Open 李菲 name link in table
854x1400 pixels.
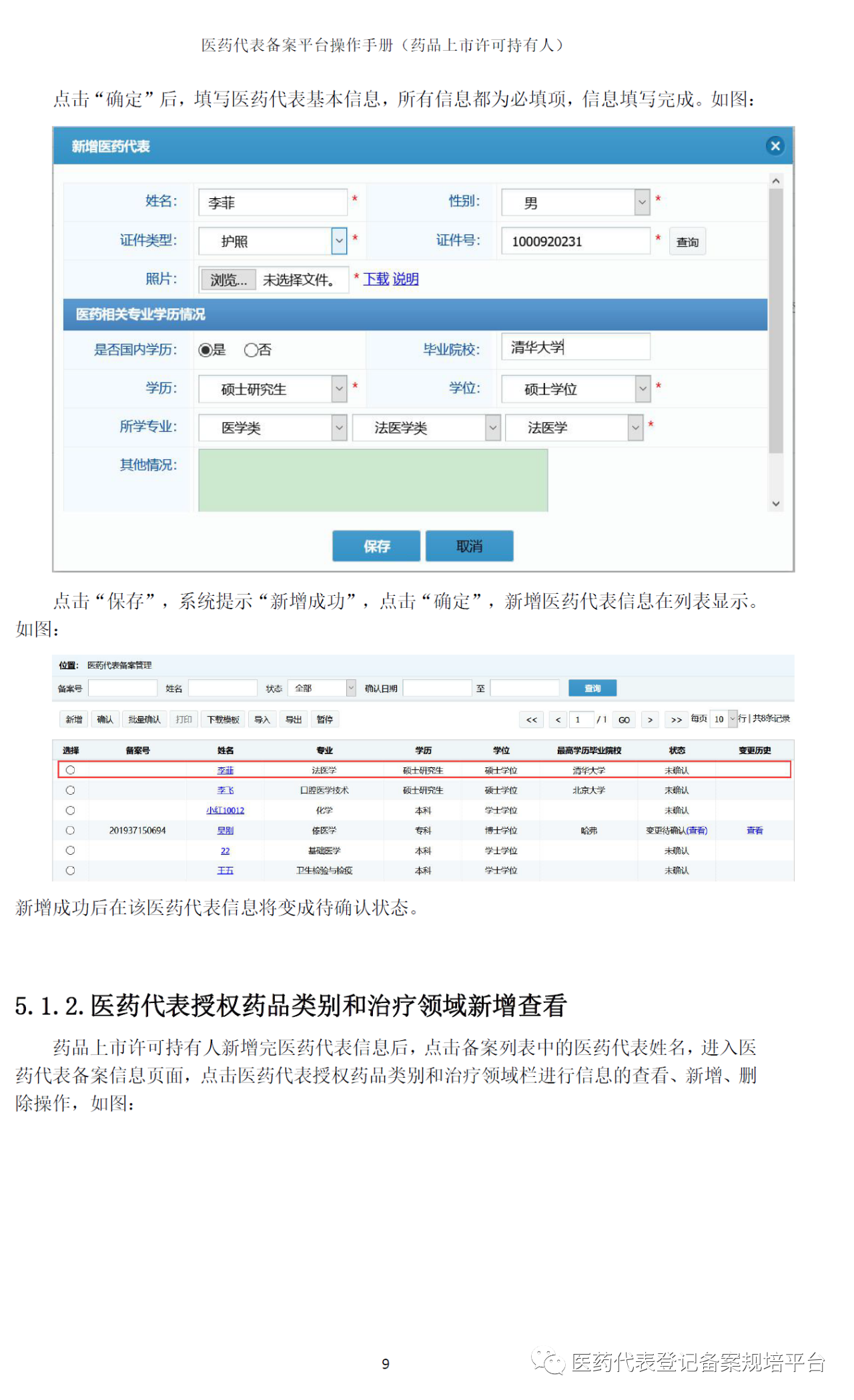click(x=226, y=770)
